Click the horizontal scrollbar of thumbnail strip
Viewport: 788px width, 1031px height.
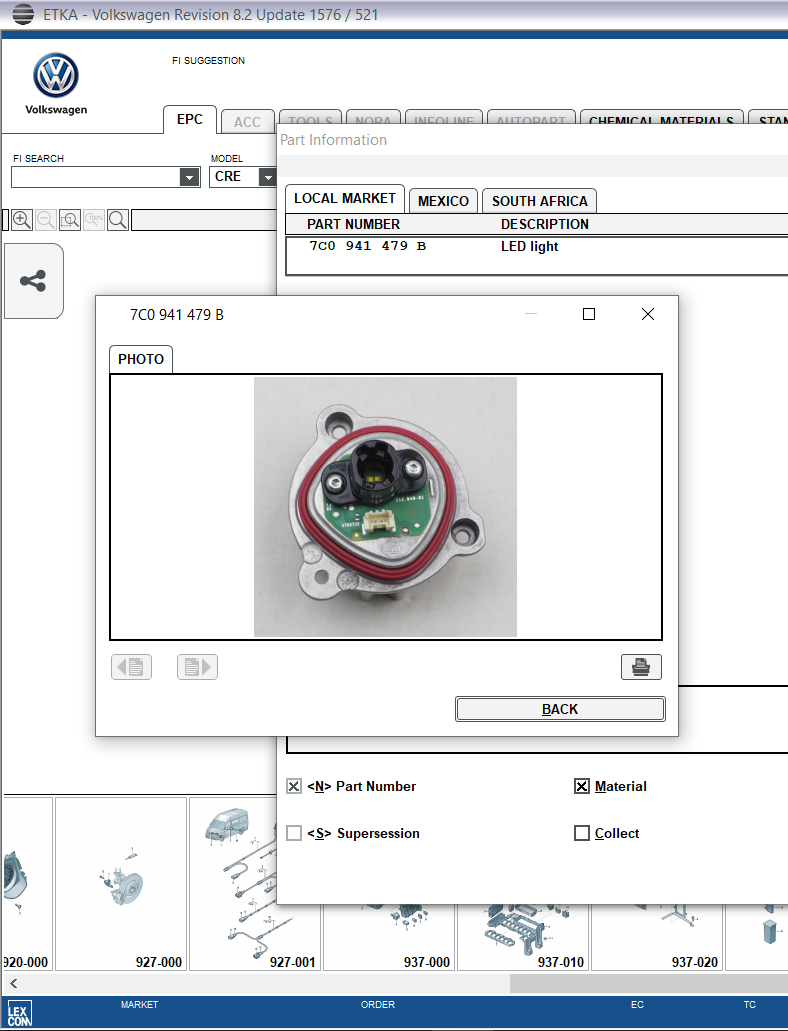click(x=648, y=984)
